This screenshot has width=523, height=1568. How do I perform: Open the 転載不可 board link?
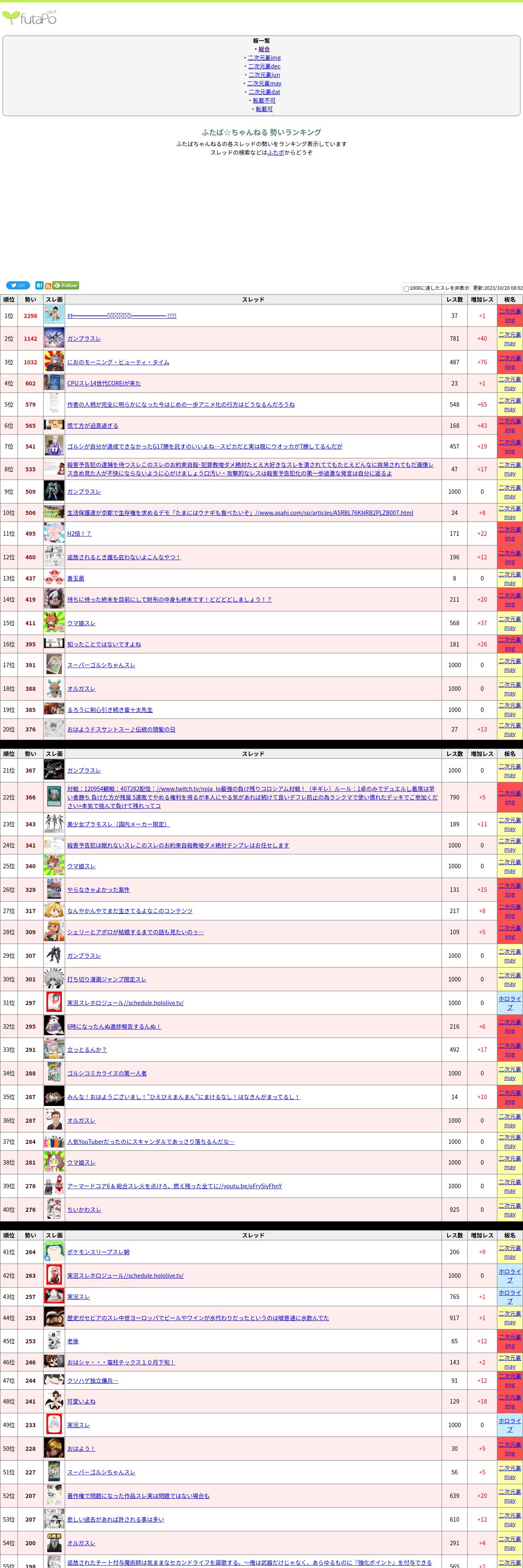tap(264, 101)
